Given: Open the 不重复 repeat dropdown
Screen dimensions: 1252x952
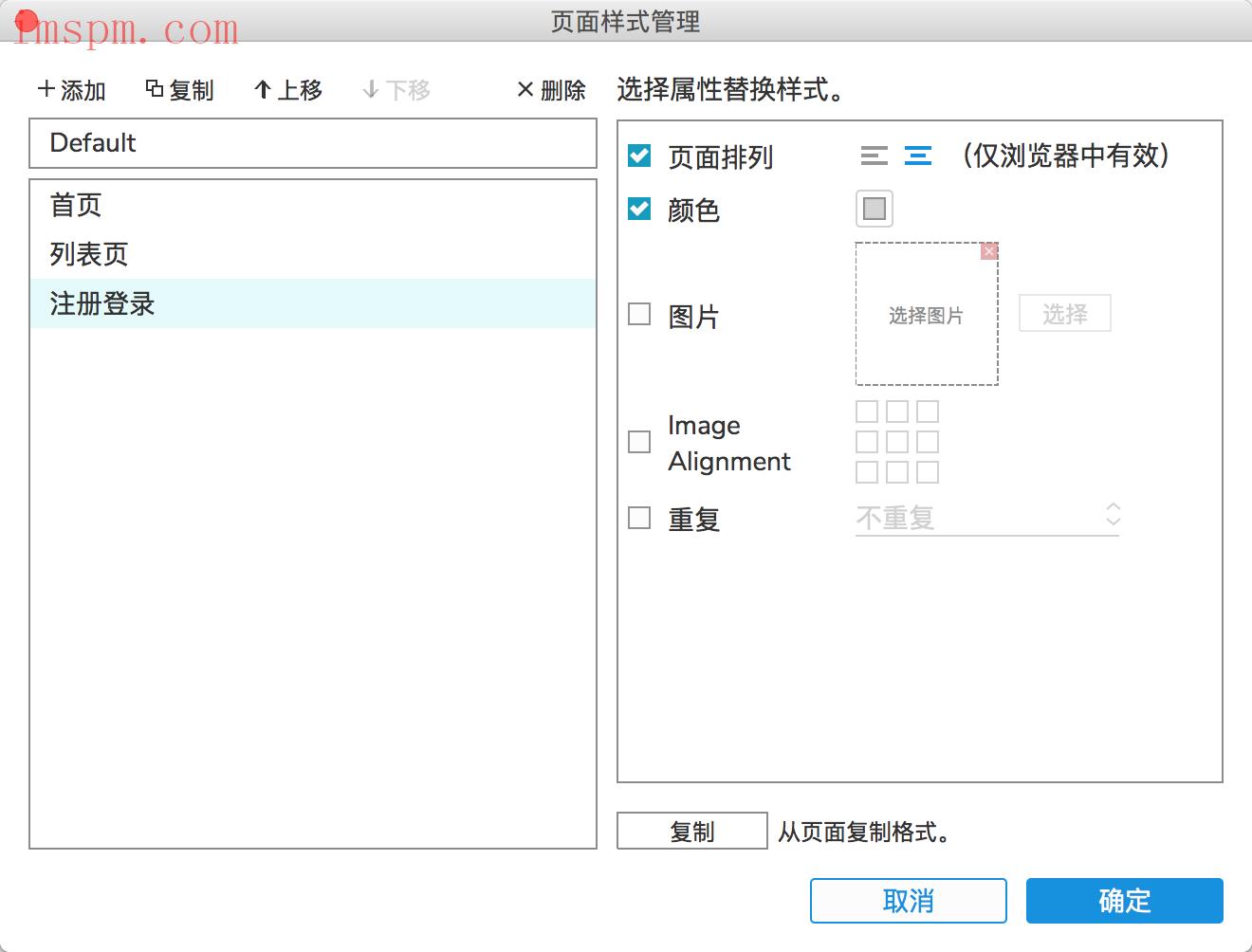Looking at the screenshot, I should coord(987,518).
